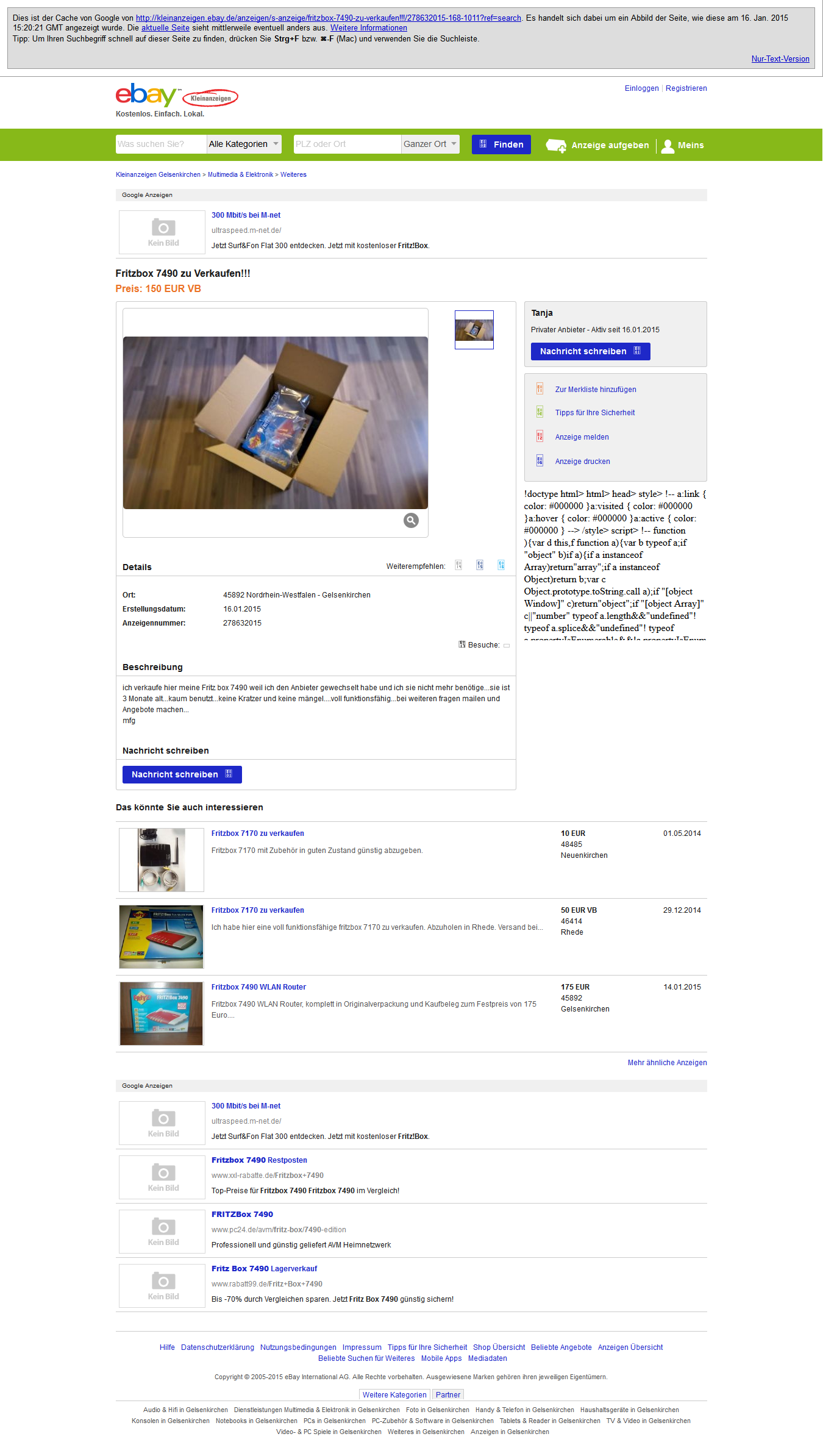
Task: Click first Weiterempfehlen share icon
Action: coord(458,565)
